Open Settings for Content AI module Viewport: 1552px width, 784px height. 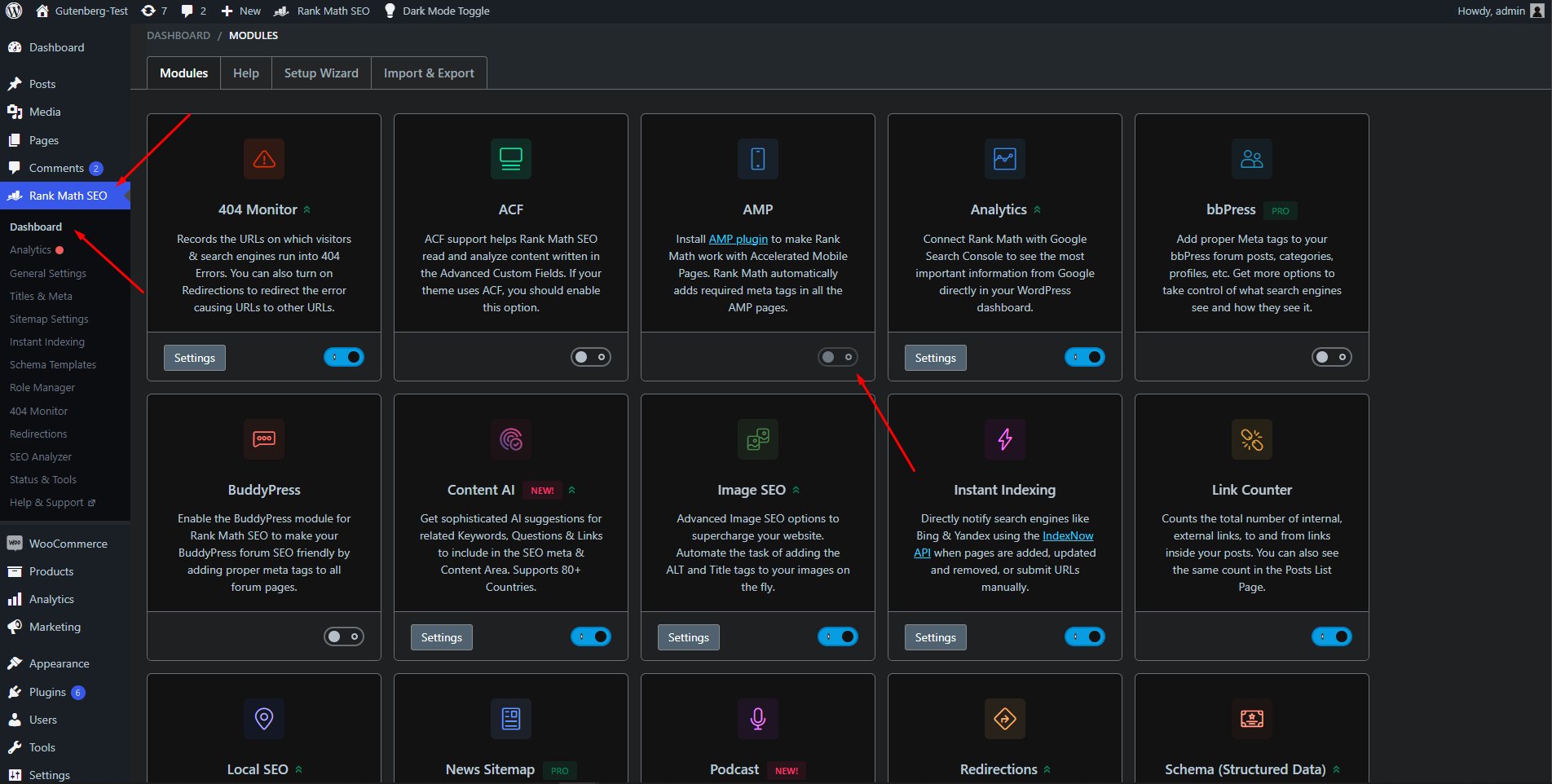(441, 637)
